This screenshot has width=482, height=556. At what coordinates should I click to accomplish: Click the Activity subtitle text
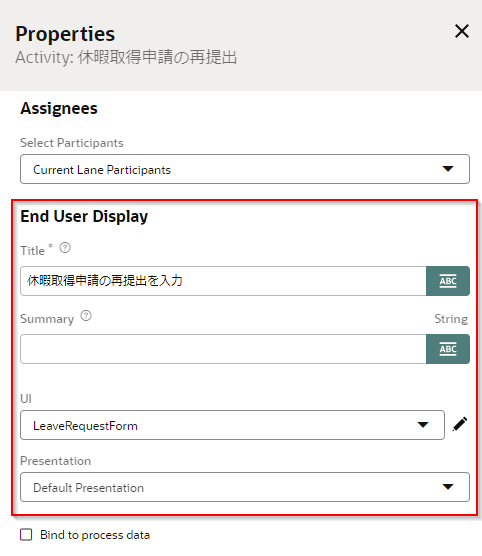[126, 57]
